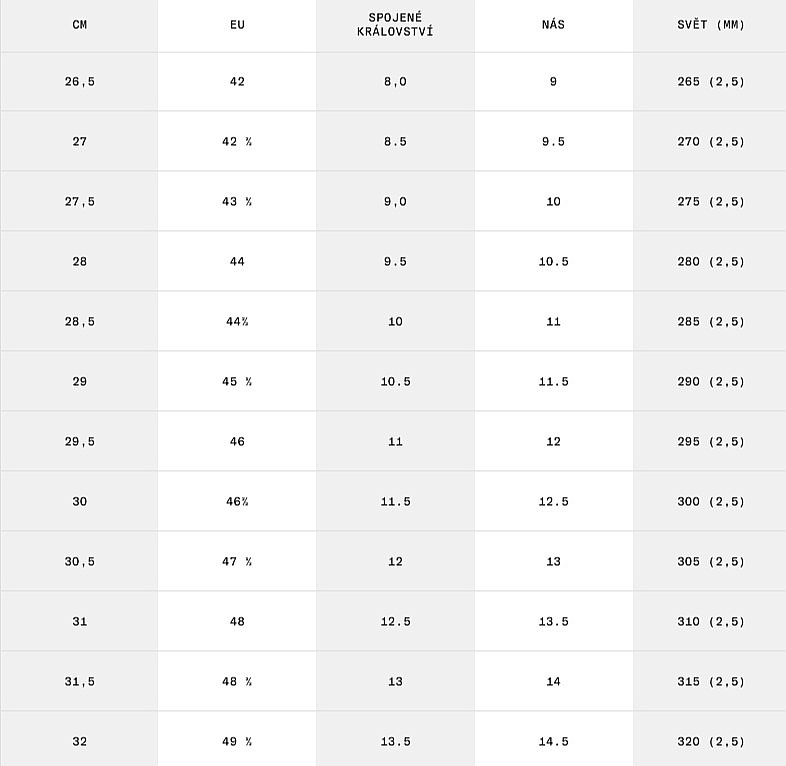Click the 10.5 cell in NÁS column

[553, 262]
